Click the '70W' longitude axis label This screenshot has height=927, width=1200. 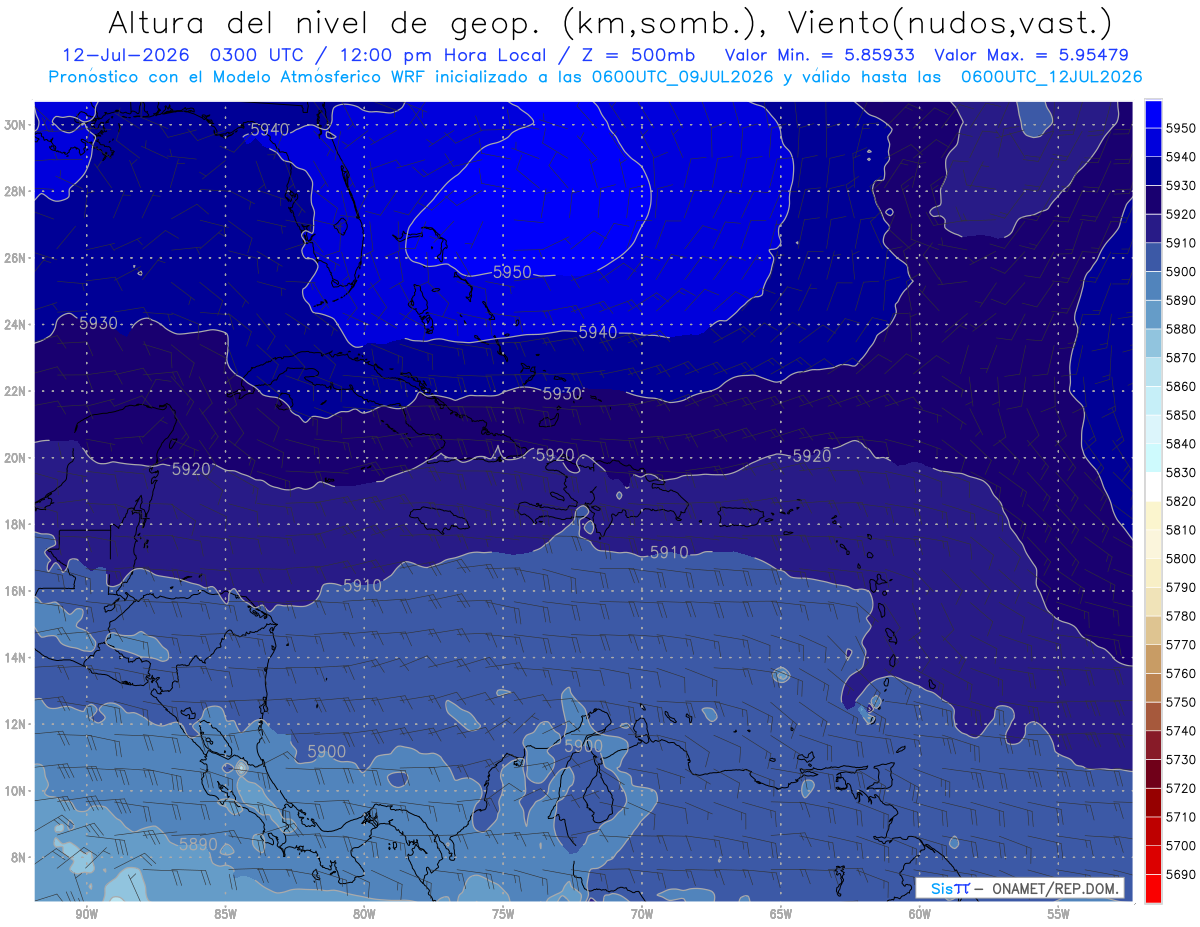click(x=642, y=914)
